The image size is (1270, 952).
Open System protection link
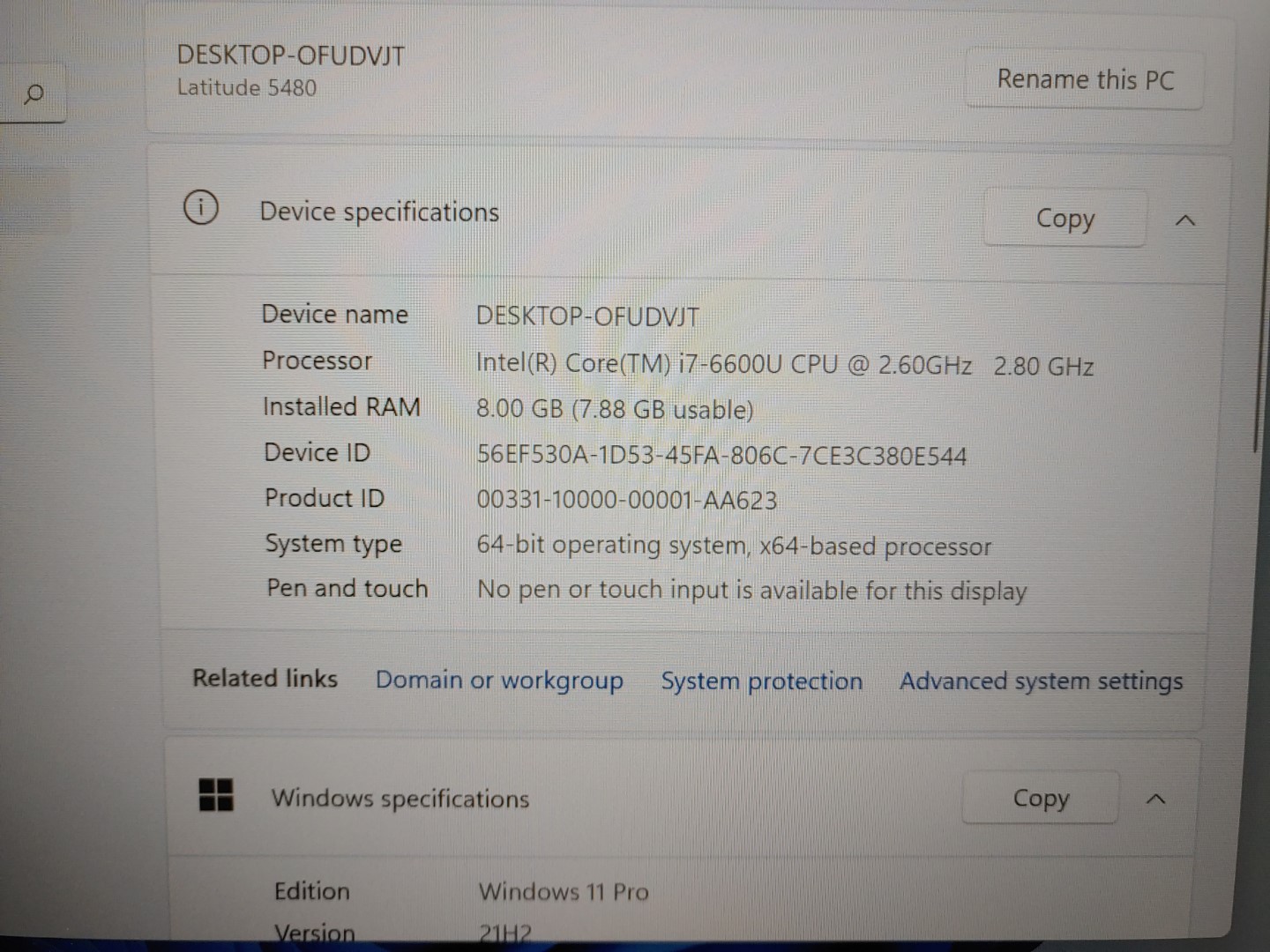(762, 681)
